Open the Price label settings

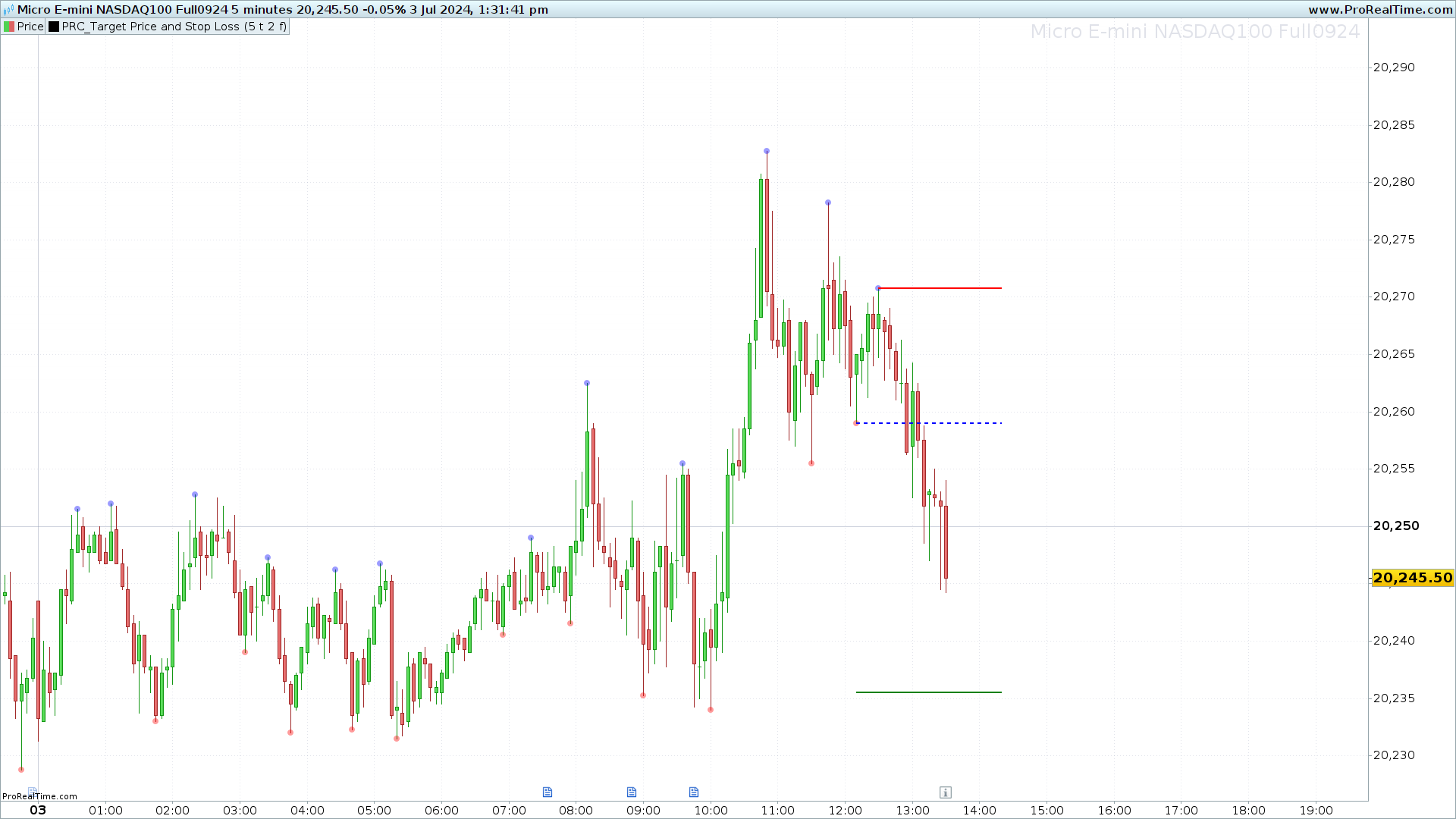tap(30, 27)
